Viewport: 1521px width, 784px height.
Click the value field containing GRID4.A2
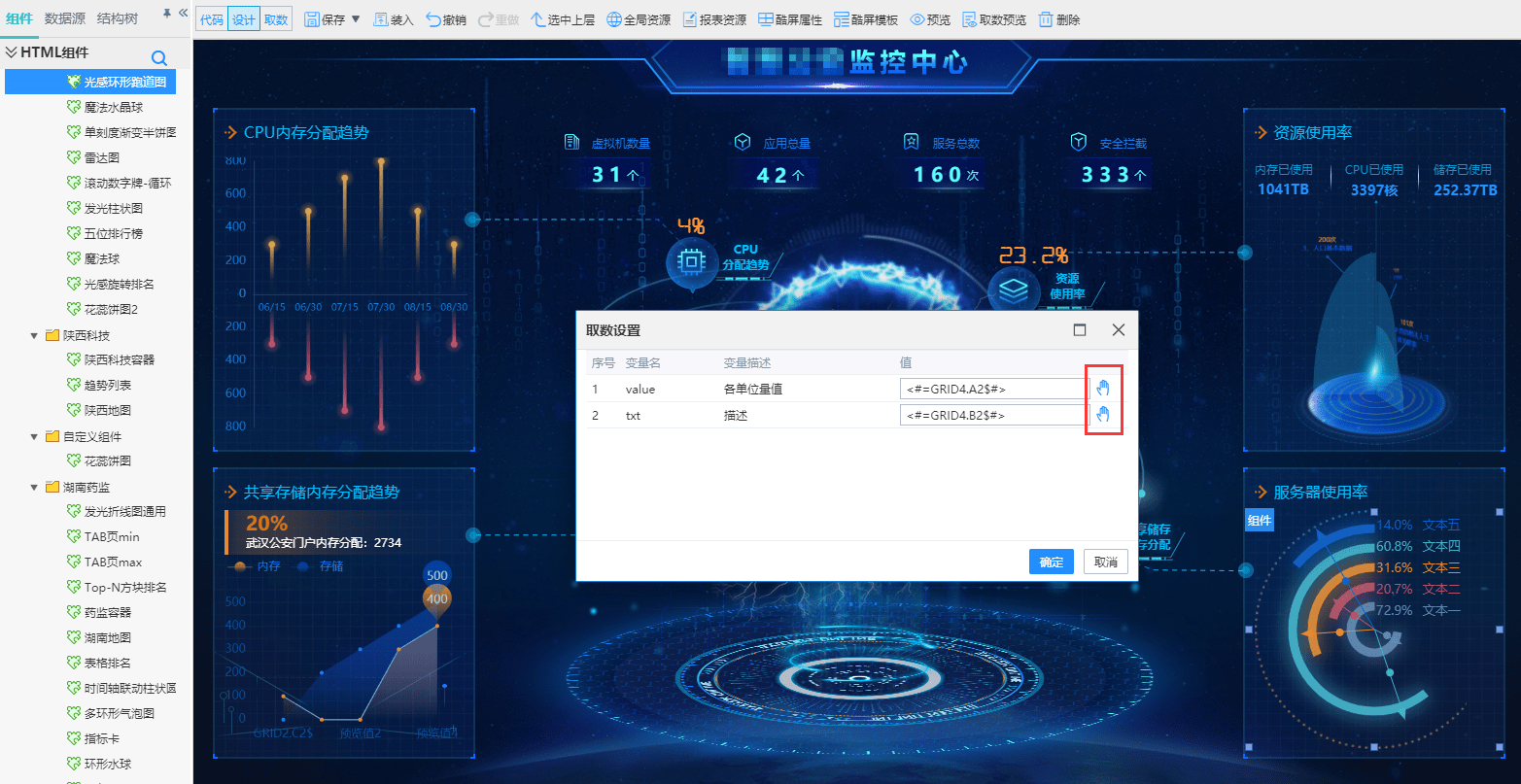[x=993, y=389]
